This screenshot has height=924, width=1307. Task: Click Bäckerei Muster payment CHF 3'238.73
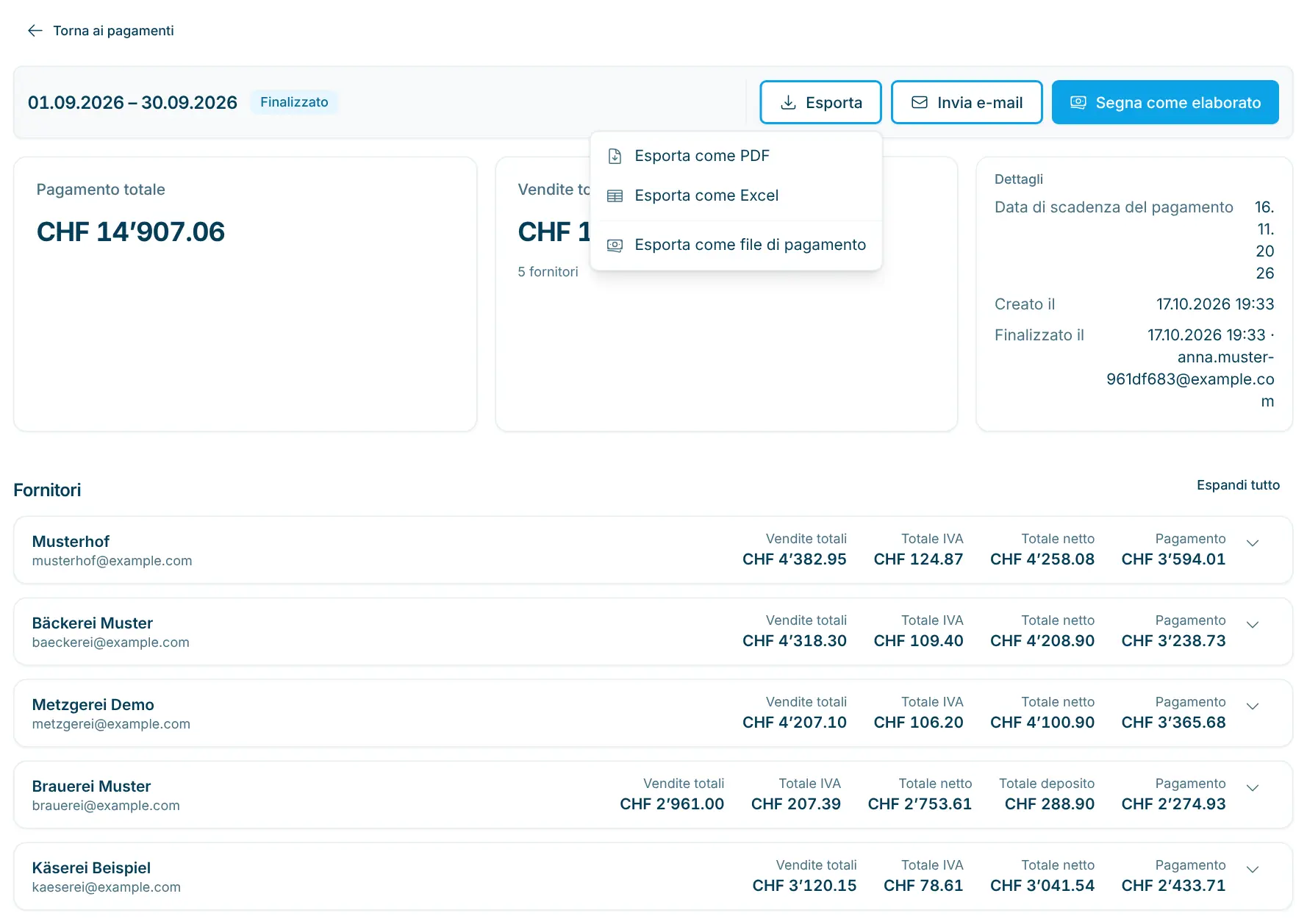click(x=1173, y=641)
